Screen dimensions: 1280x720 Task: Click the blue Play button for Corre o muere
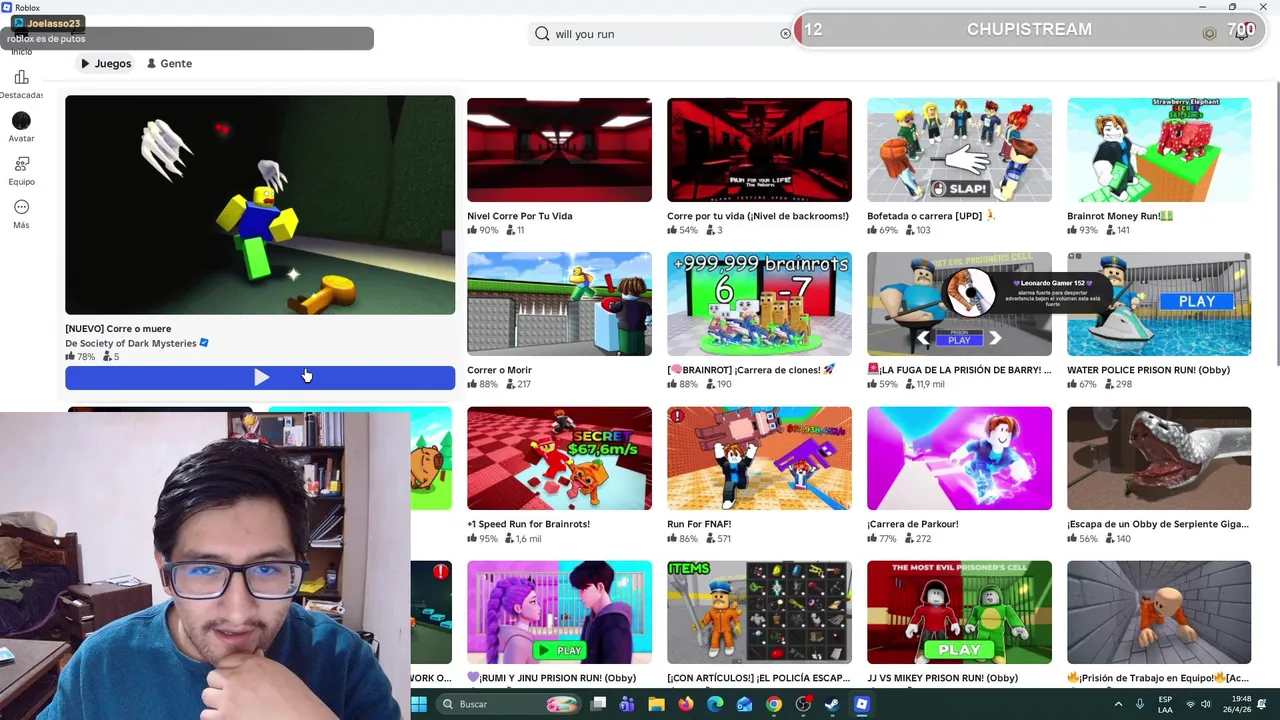click(x=260, y=377)
